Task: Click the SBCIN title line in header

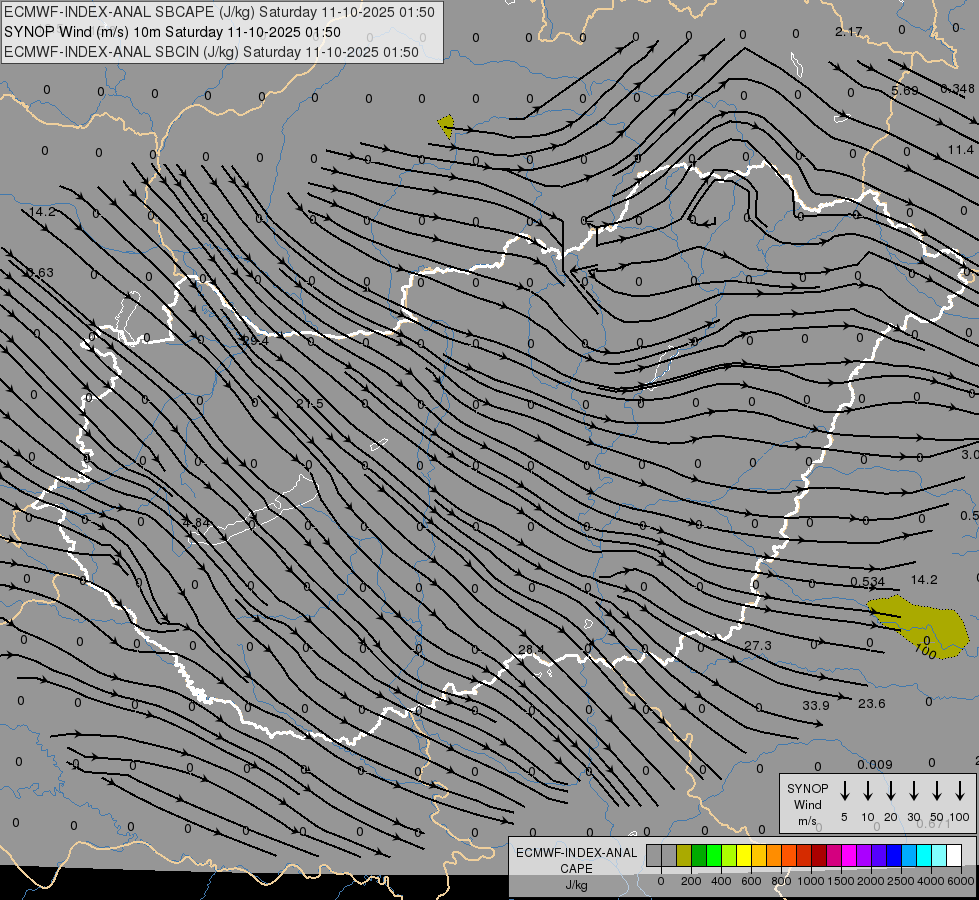Action: coord(211,52)
